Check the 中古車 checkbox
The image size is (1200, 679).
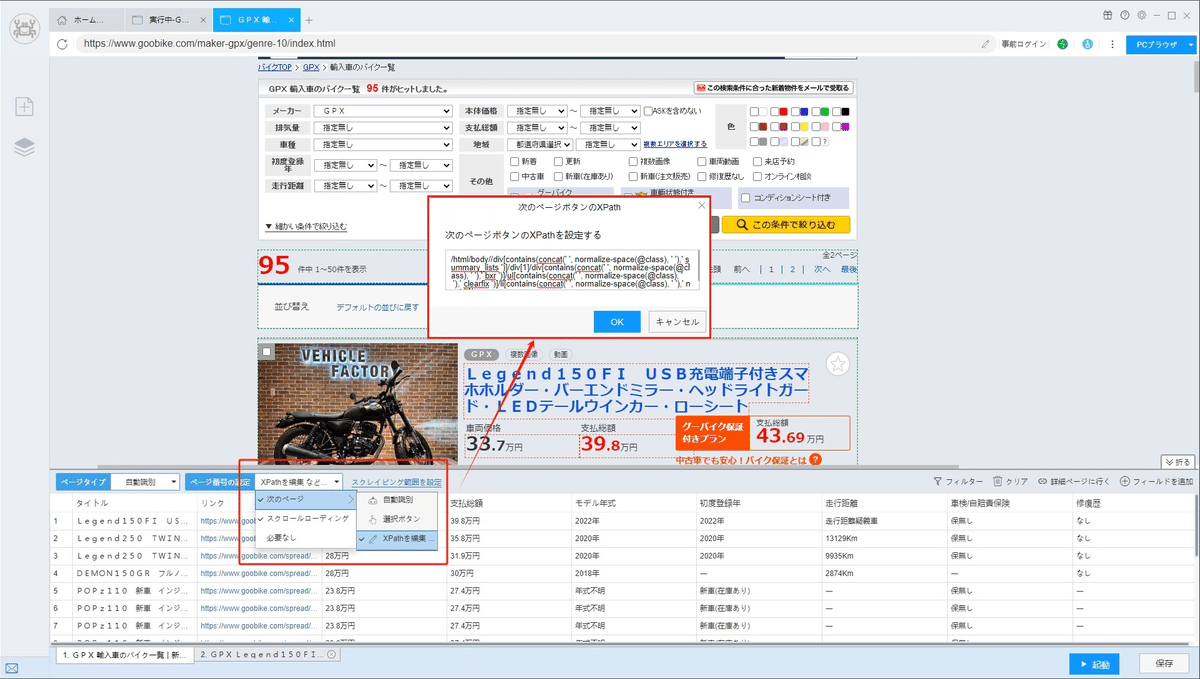[x=515, y=177]
